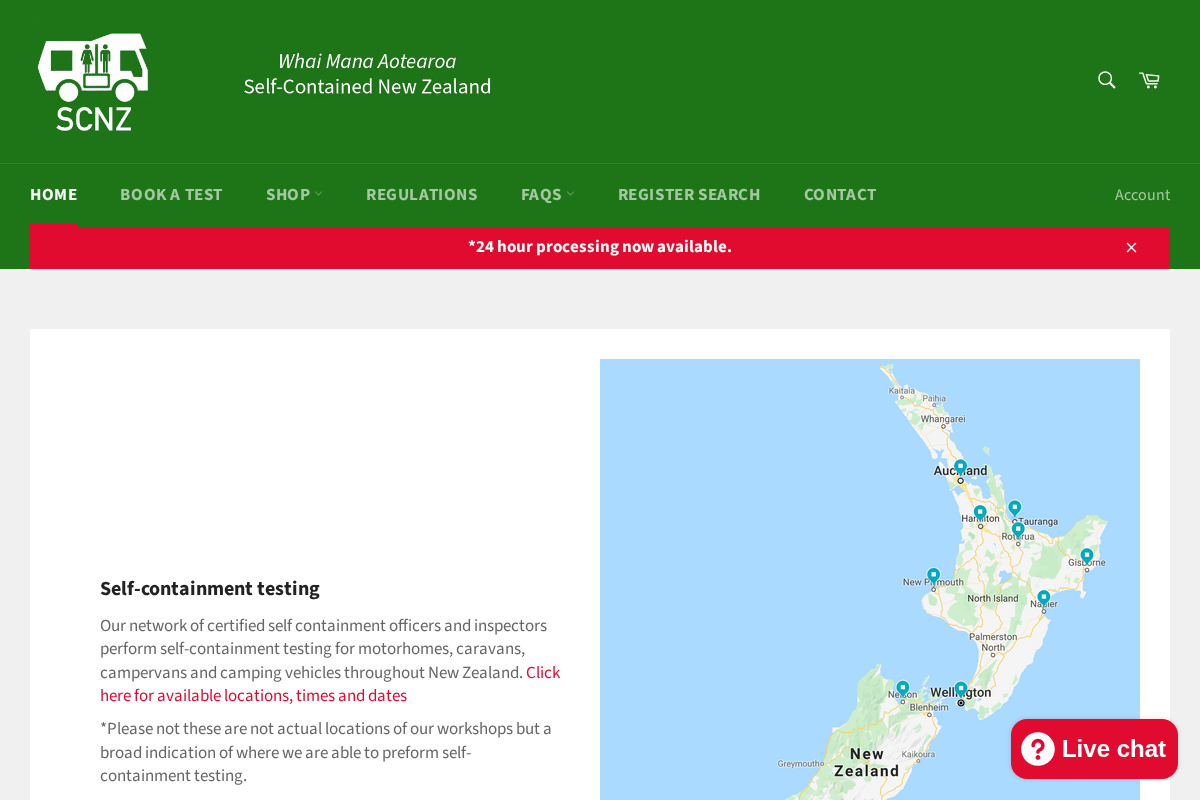1200x800 pixels.
Task: Click the CONTACT menu entry
Action: (840, 194)
